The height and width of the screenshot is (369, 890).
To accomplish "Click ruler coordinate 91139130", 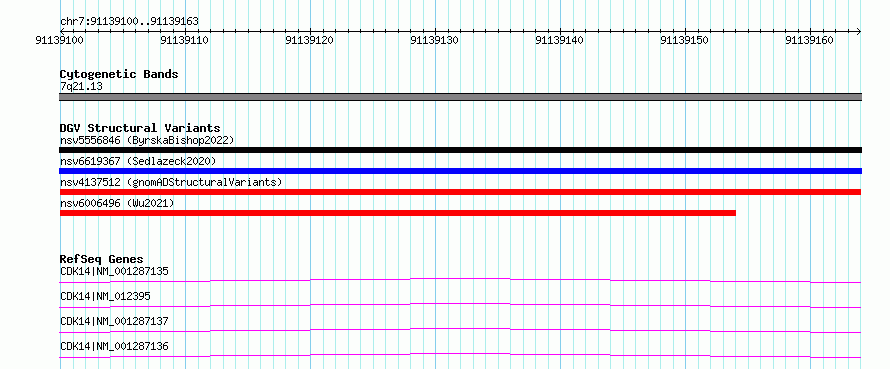I will tap(435, 40).
